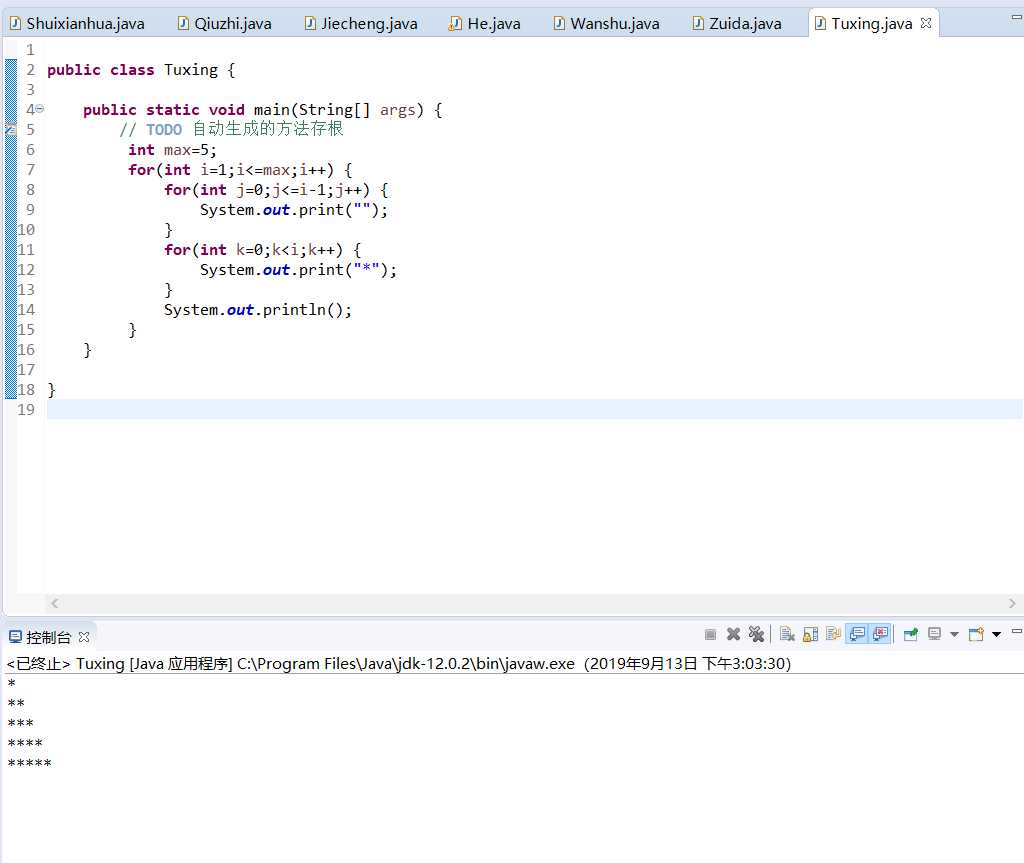The image size is (1024, 863).
Task: Click the line number 7 in gutter
Action: [30, 170]
